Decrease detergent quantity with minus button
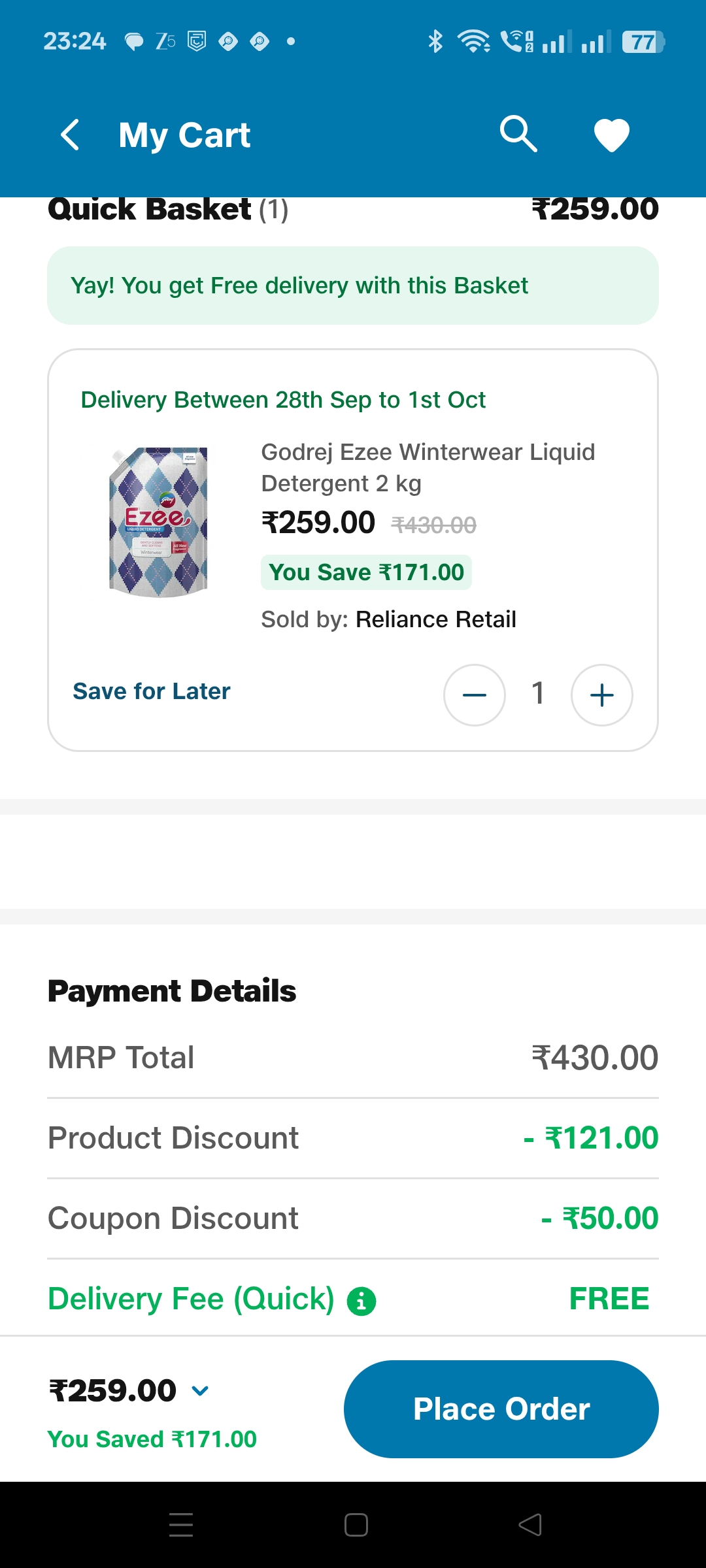The image size is (706, 1568). [x=475, y=695]
